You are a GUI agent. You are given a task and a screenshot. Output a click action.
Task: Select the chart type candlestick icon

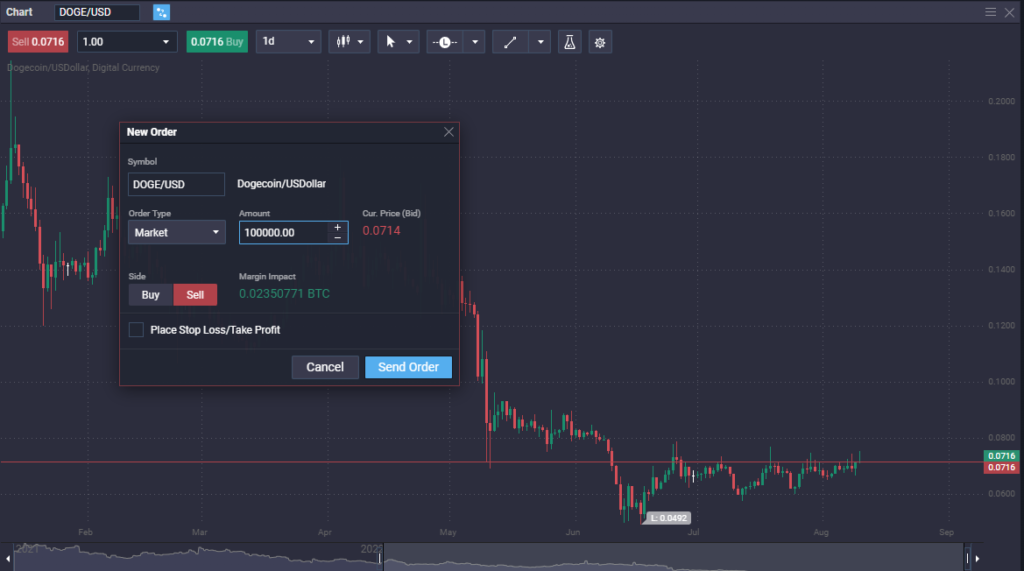coord(343,42)
